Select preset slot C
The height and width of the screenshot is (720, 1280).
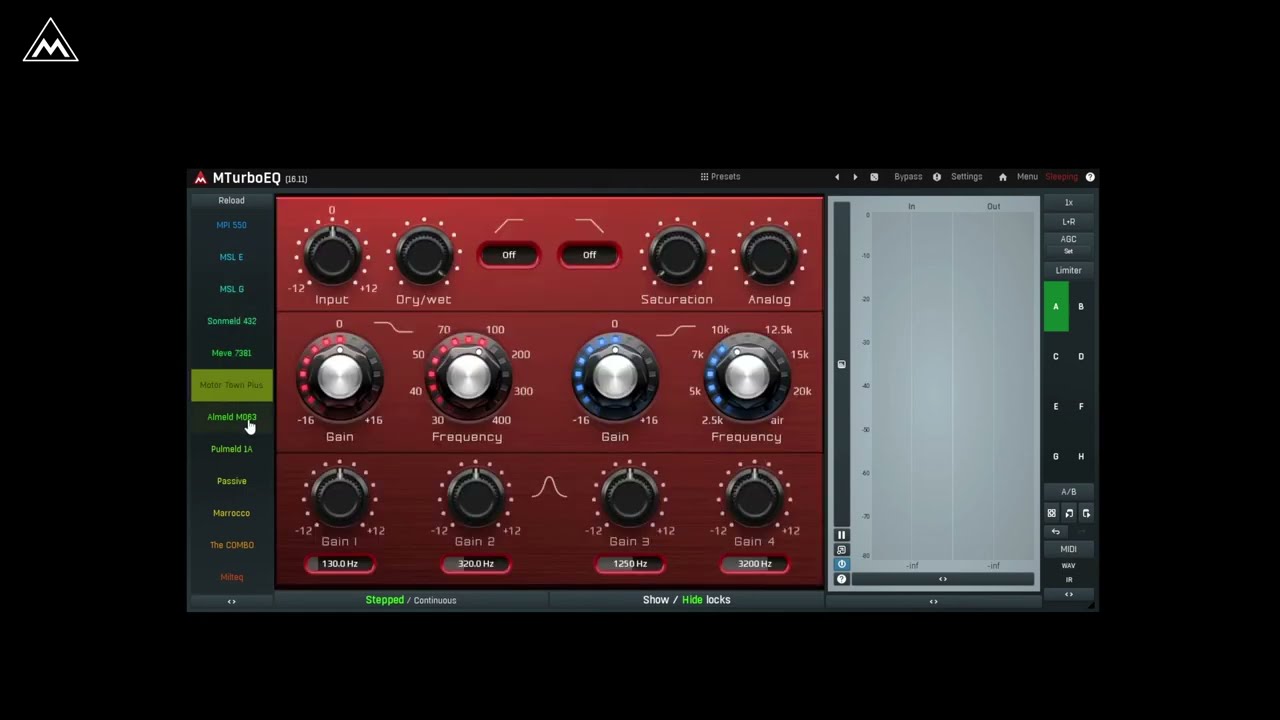tap(1055, 357)
